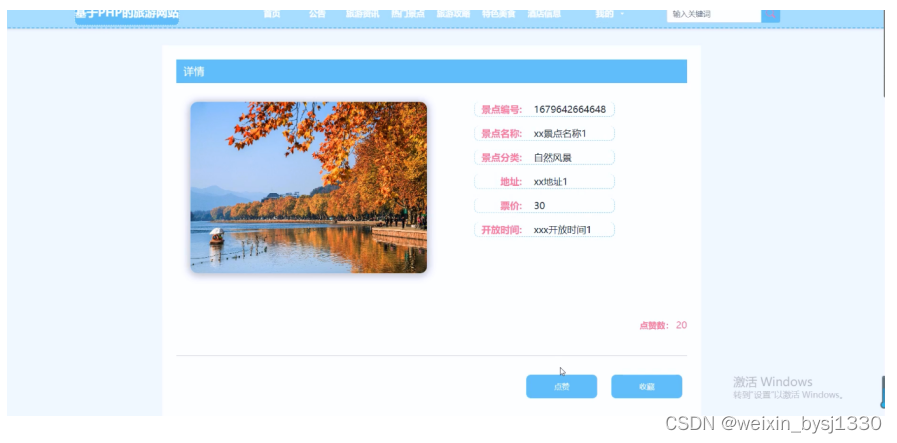The height and width of the screenshot is (443, 897).
Task: Go to the 首页 nav item
Action: pos(272,14)
